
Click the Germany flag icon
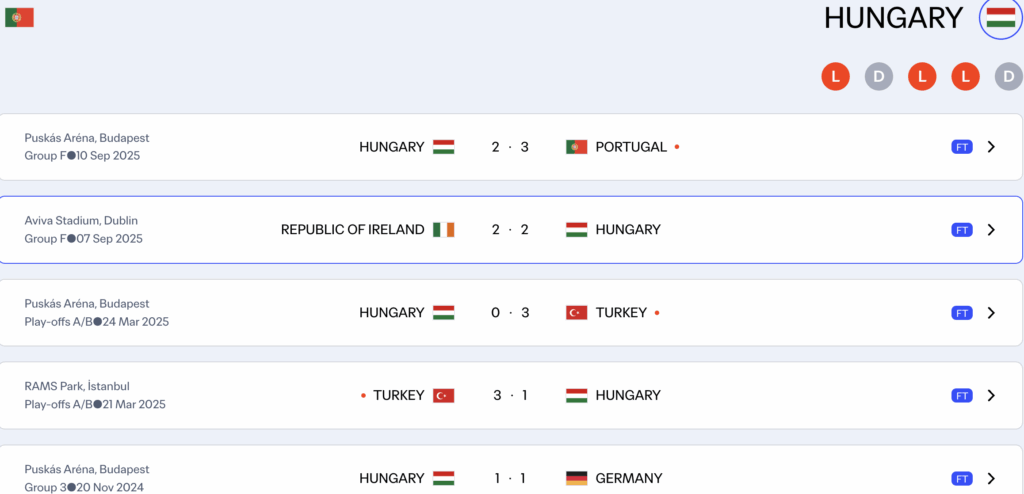[x=576, y=479]
